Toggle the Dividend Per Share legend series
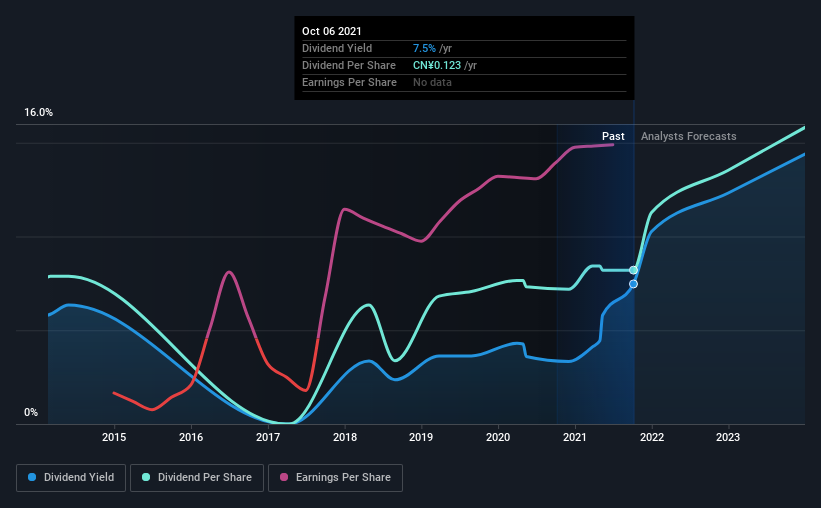The image size is (821, 508). [197, 478]
